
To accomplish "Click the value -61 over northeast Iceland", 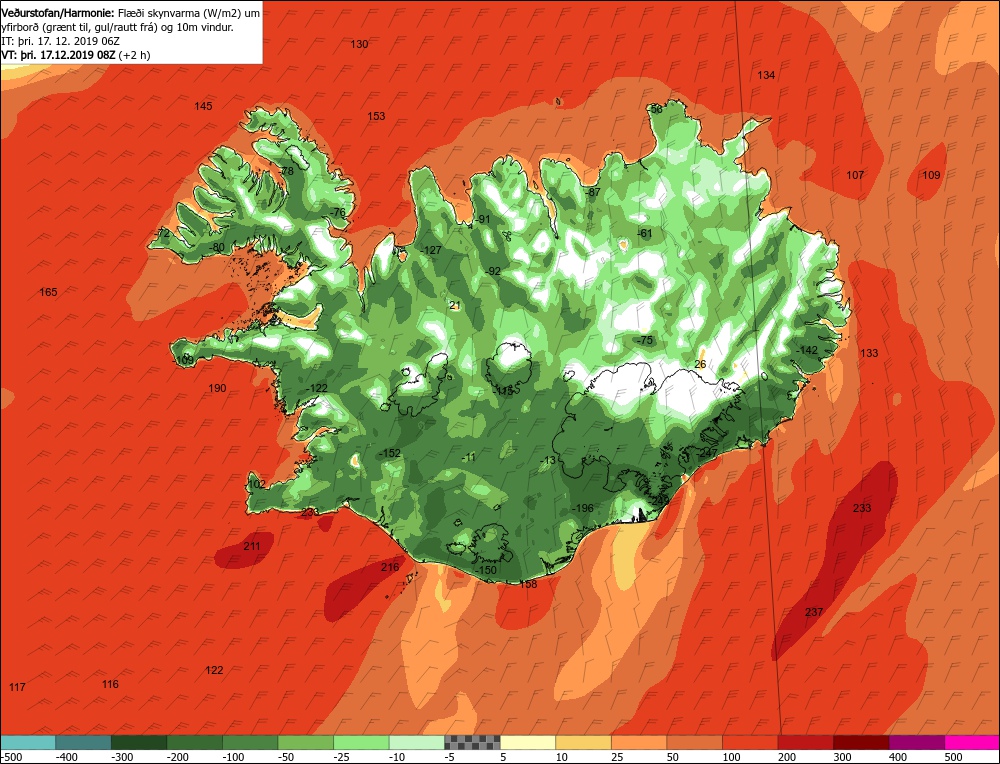I will (645, 233).
